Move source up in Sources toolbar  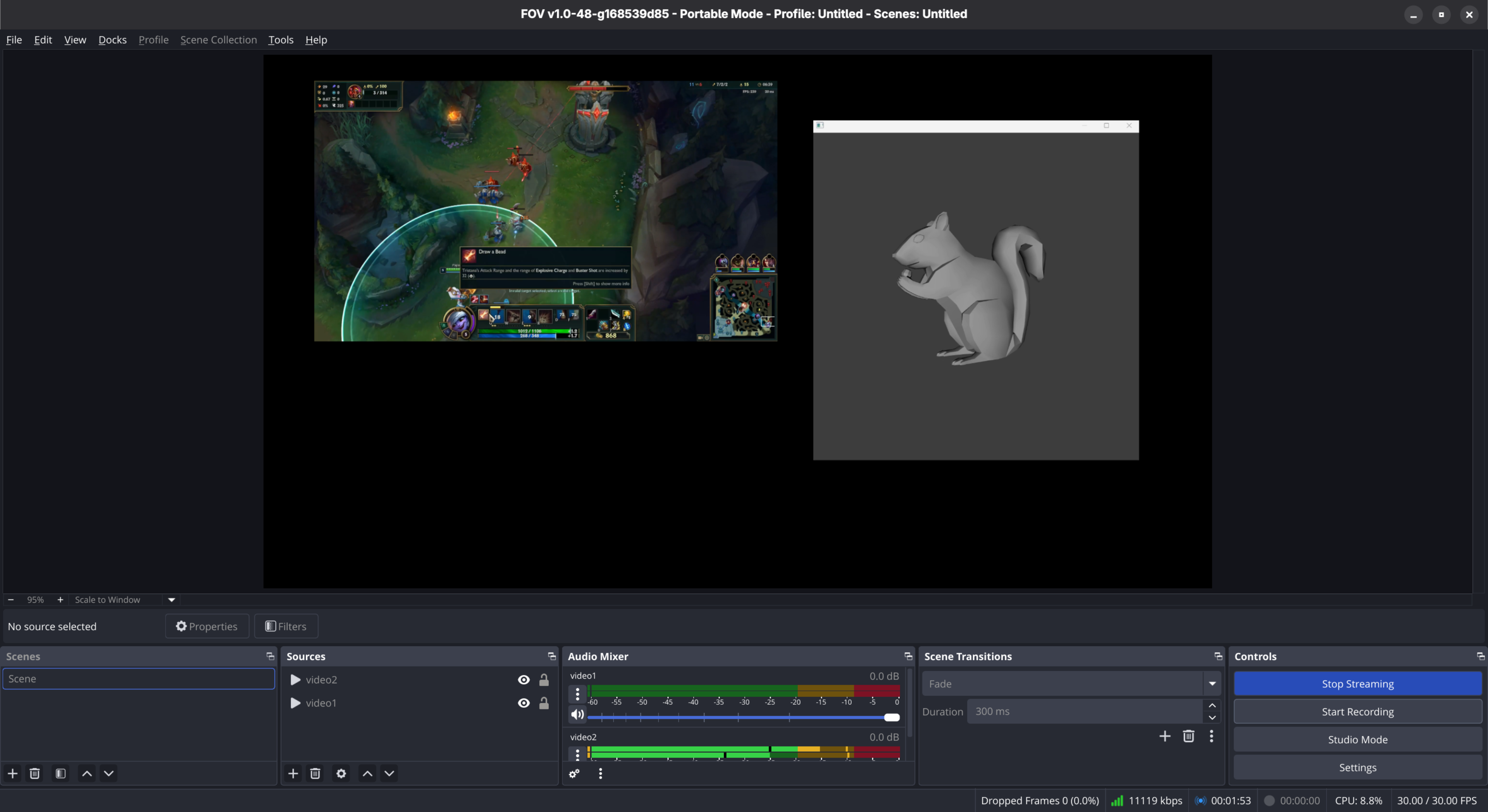coord(367,773)
